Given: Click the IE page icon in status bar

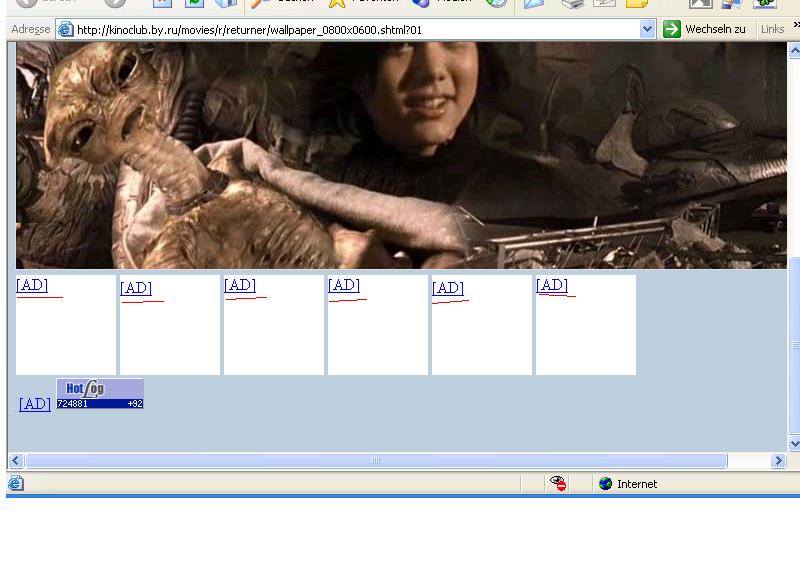Looking at the screenshot, I should [x=16, y=484].
